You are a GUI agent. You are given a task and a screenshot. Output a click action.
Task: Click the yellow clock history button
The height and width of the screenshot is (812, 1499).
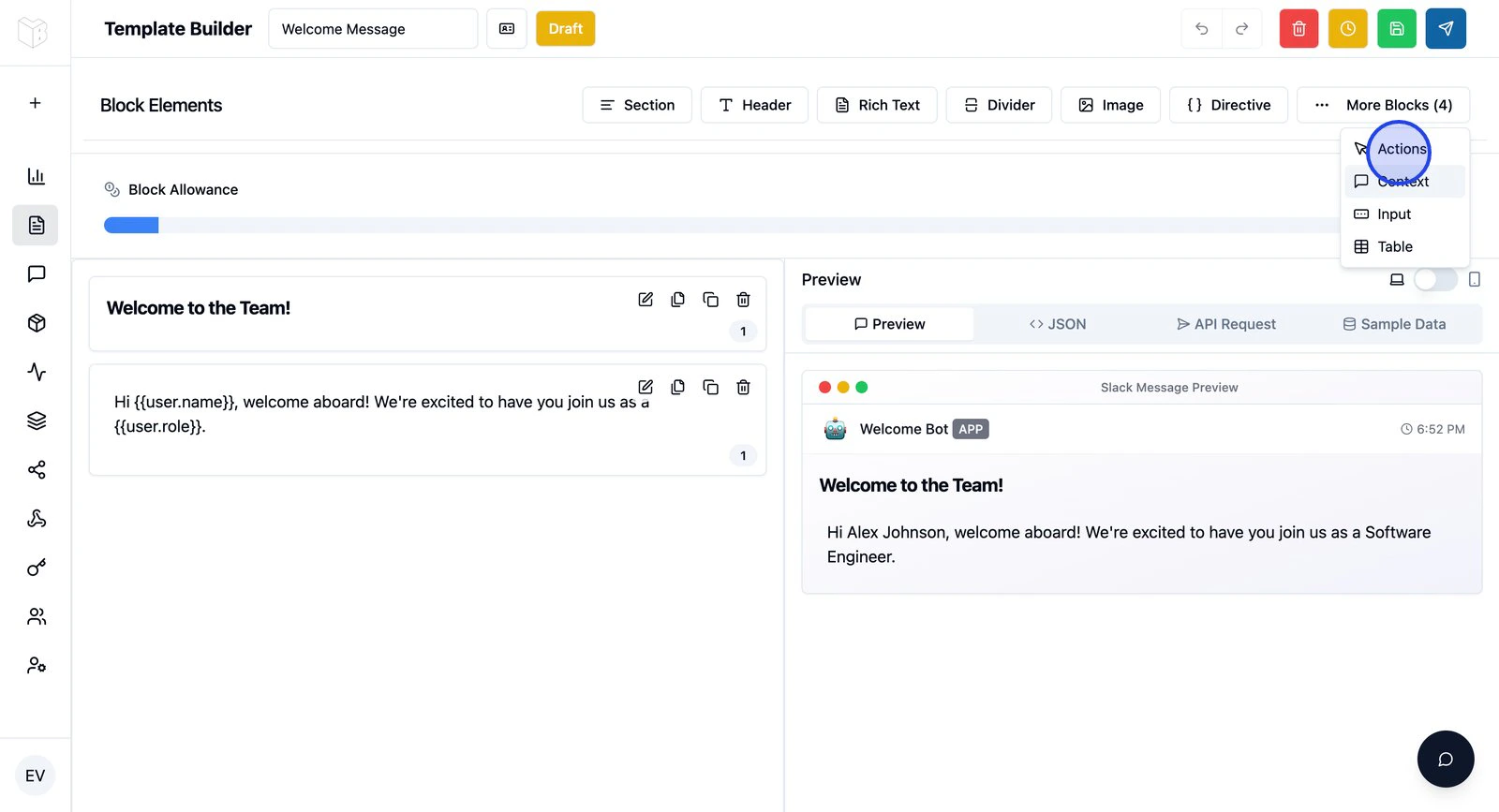pos(1348,29)
